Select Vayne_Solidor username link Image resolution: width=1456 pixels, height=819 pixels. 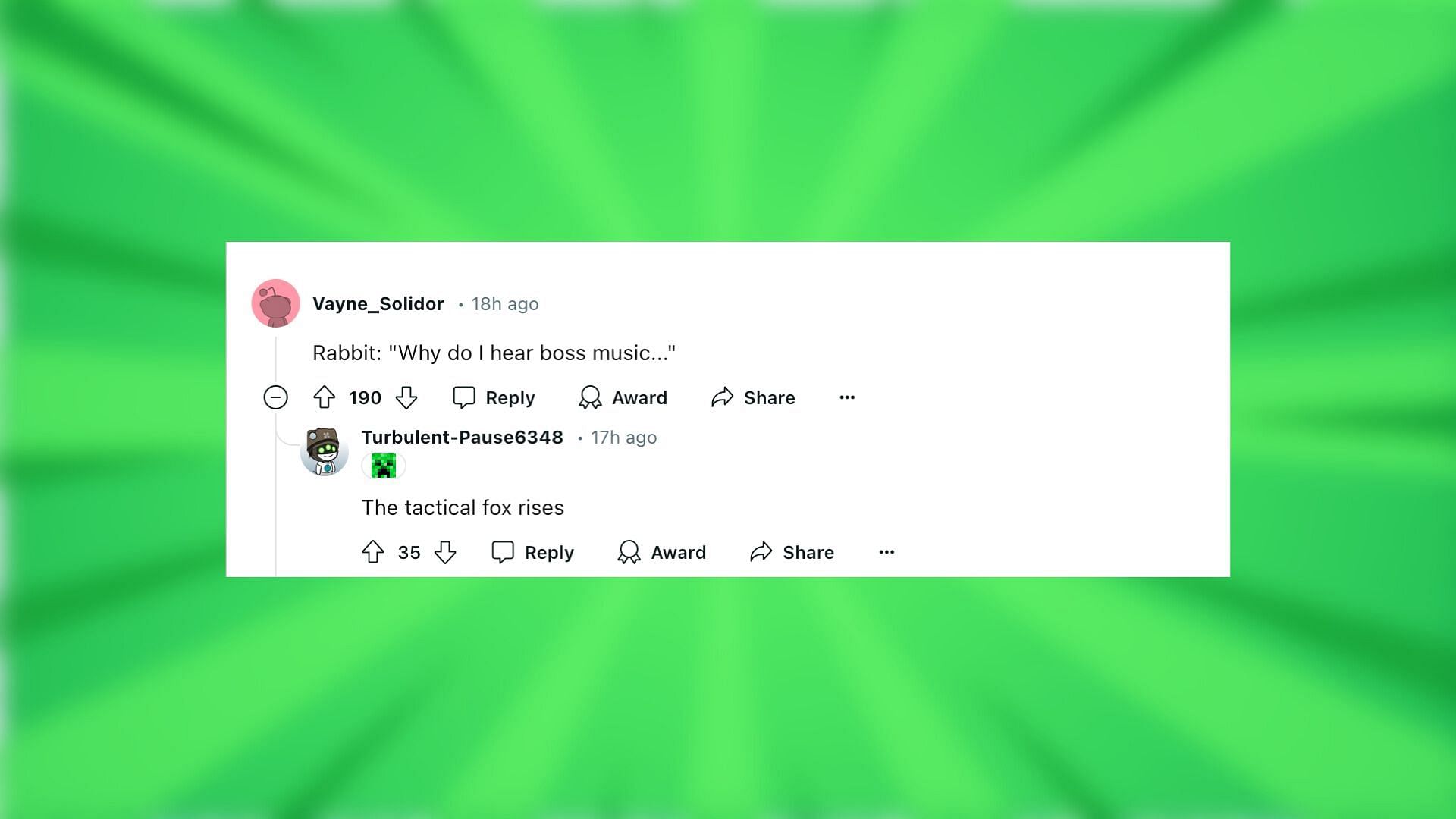click(378, 303)
